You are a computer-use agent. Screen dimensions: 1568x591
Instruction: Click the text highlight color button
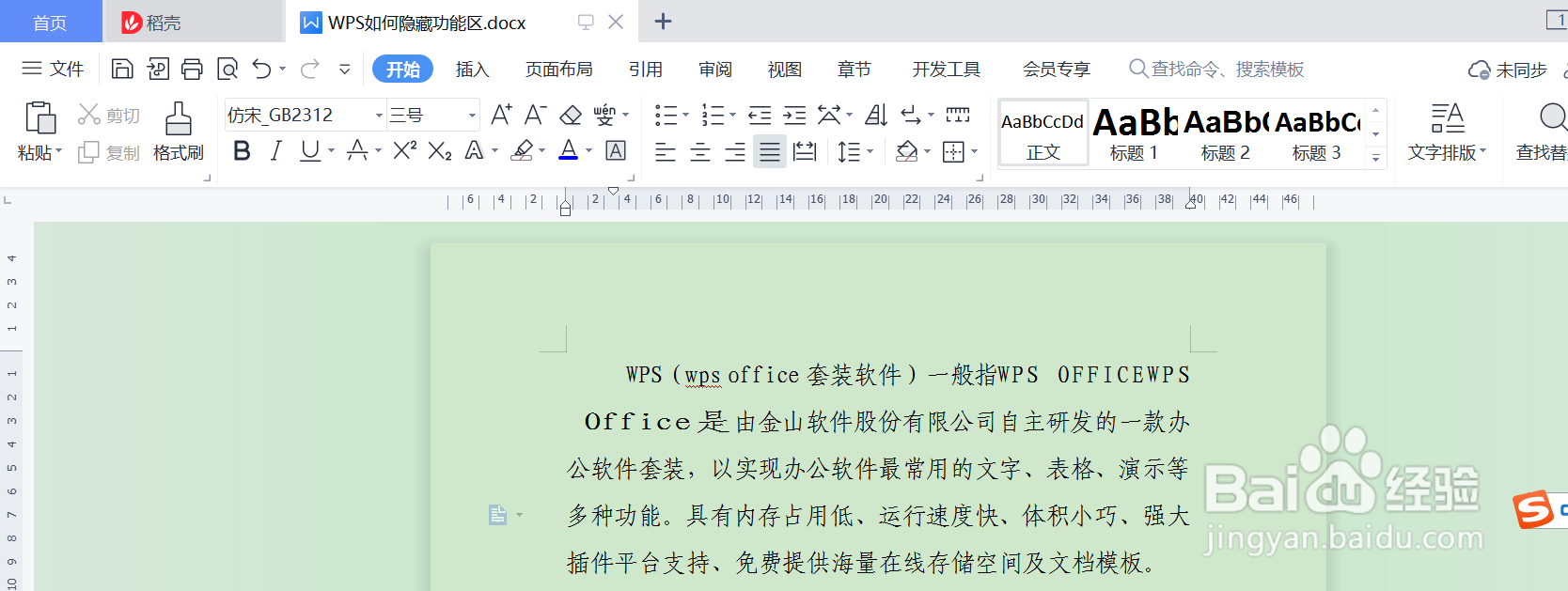[523, 150]
